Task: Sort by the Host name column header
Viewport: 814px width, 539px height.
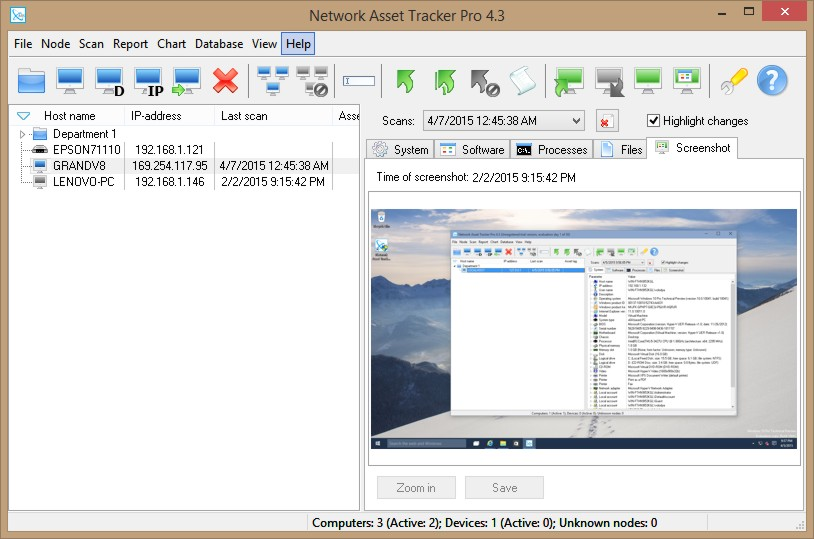Action: 70,116
